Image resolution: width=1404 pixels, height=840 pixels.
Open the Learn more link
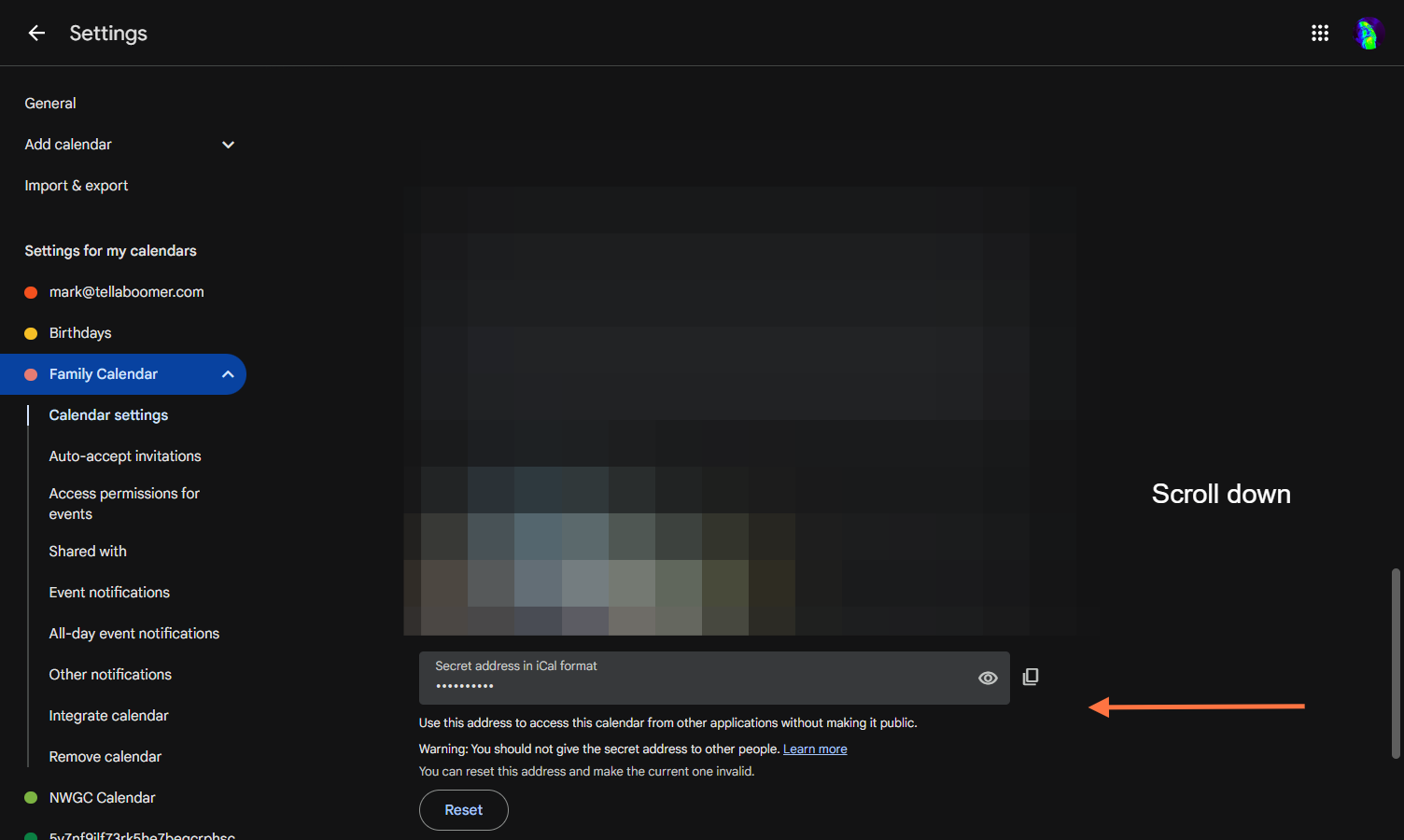815,749
